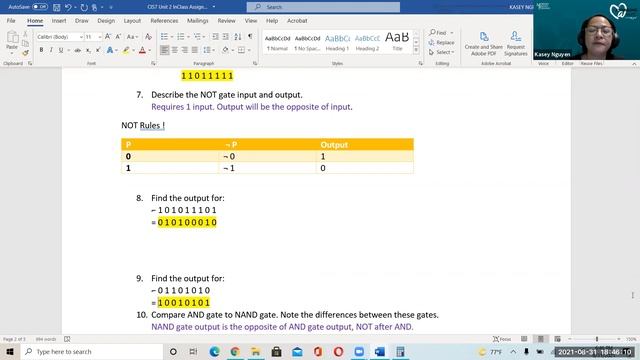Apply the Heading 1 style

point(337,42)
